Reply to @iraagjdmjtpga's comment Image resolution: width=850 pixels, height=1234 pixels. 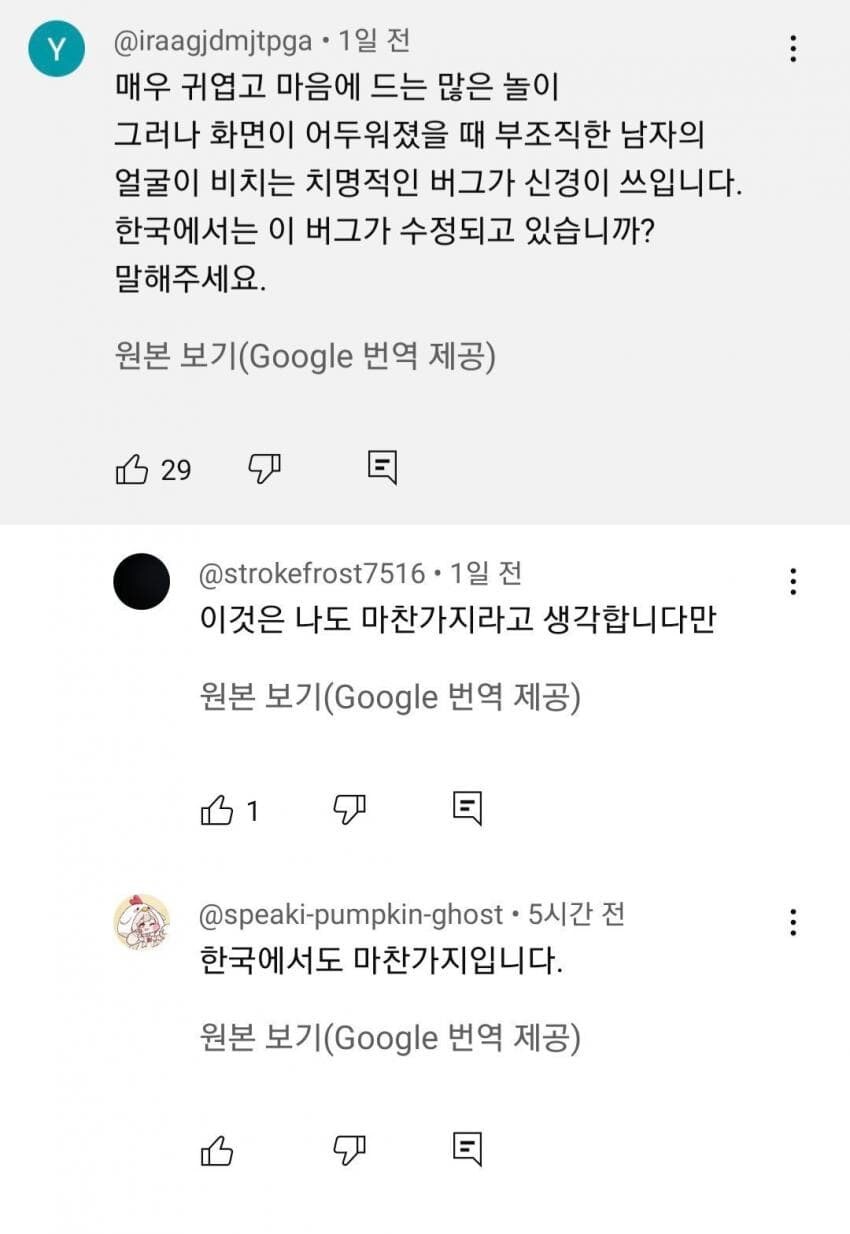pyautogui.click(x=382, y=468)
